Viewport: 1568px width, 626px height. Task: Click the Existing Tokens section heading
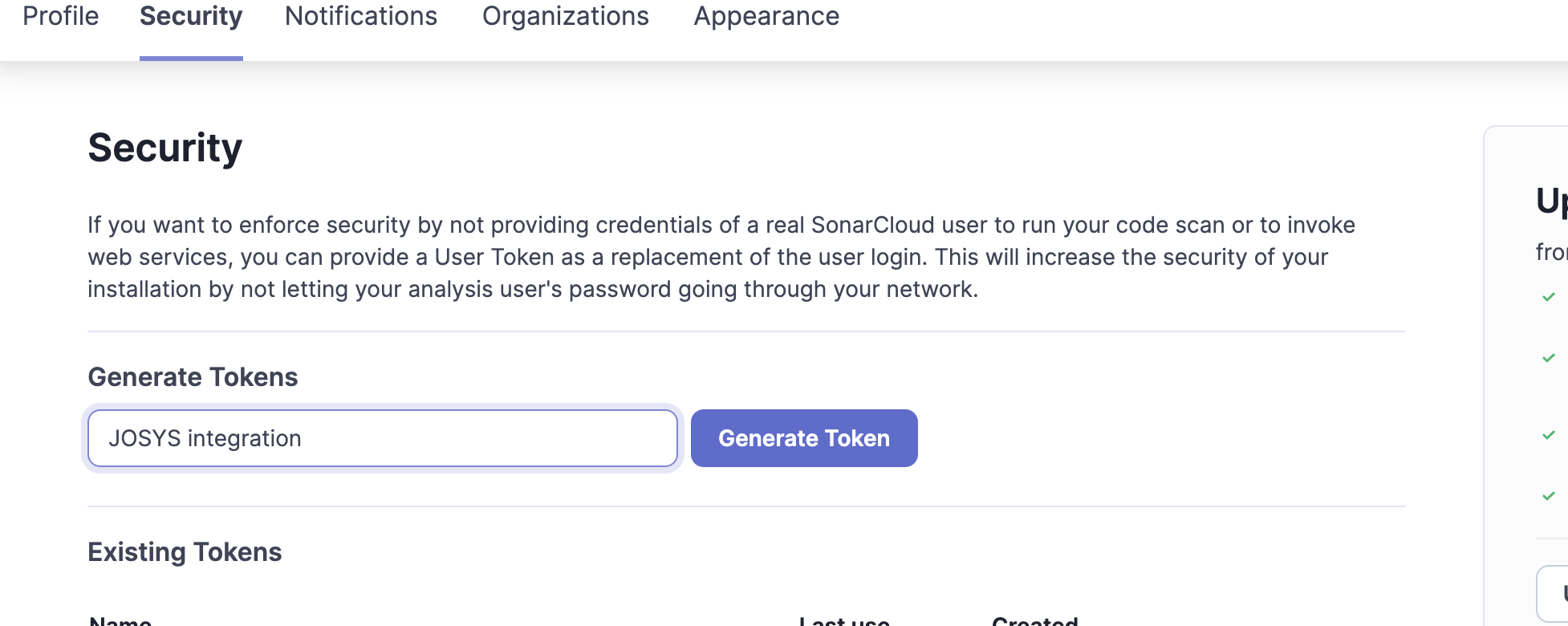pos(185,552)
